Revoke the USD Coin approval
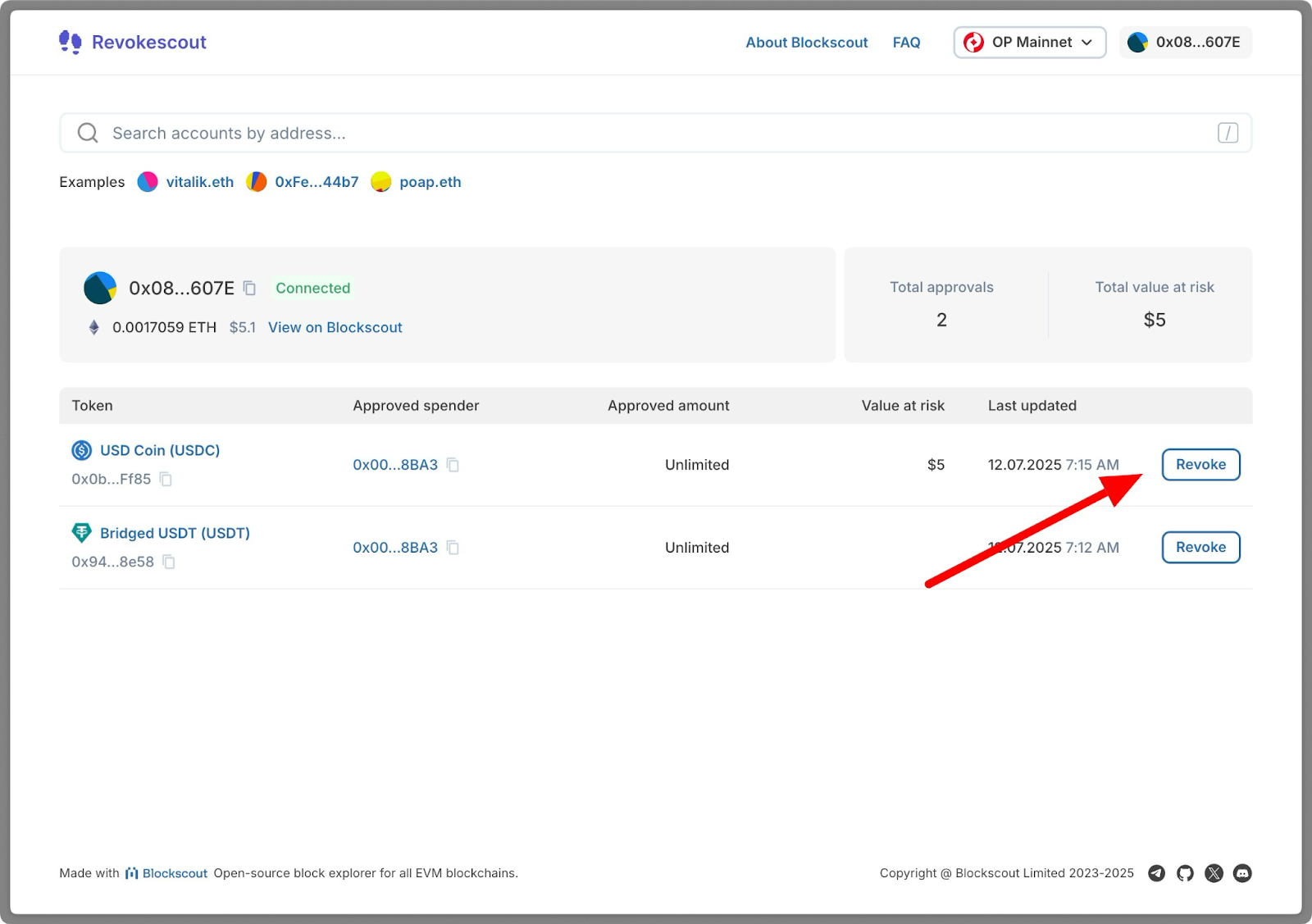The image size is (1312, 924). (x=1200, y=465)
